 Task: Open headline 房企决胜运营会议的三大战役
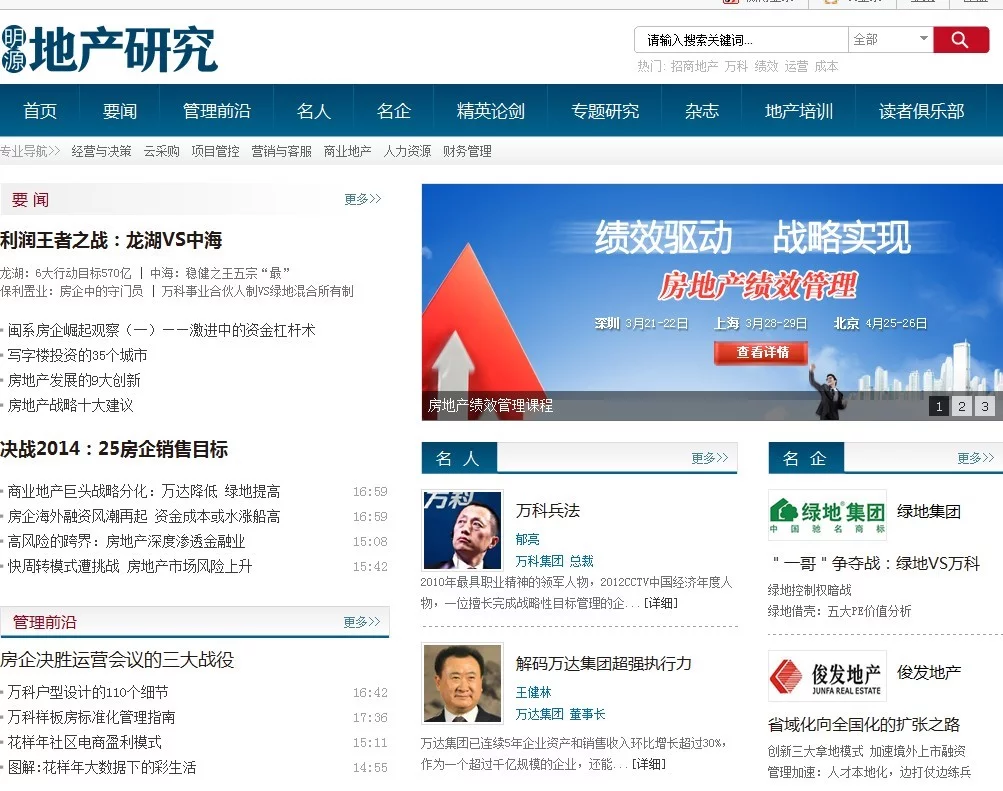[x=117, y=659]
